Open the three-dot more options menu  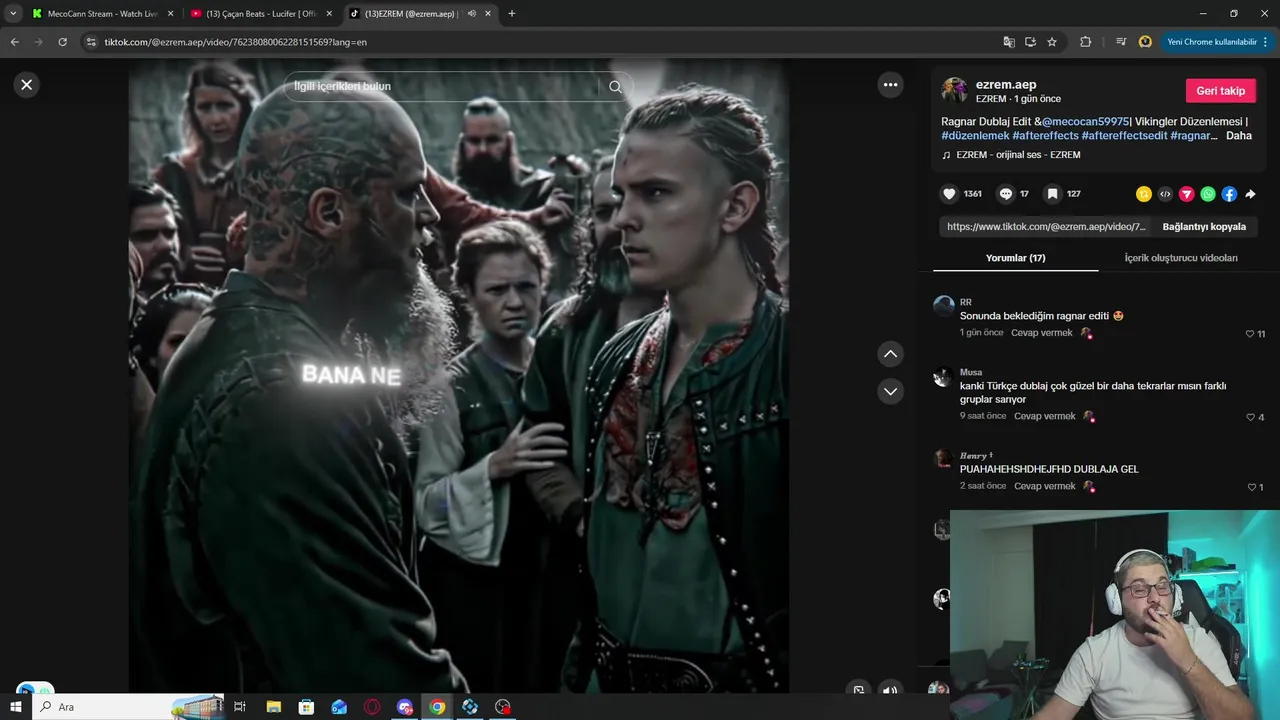point(890,85)
